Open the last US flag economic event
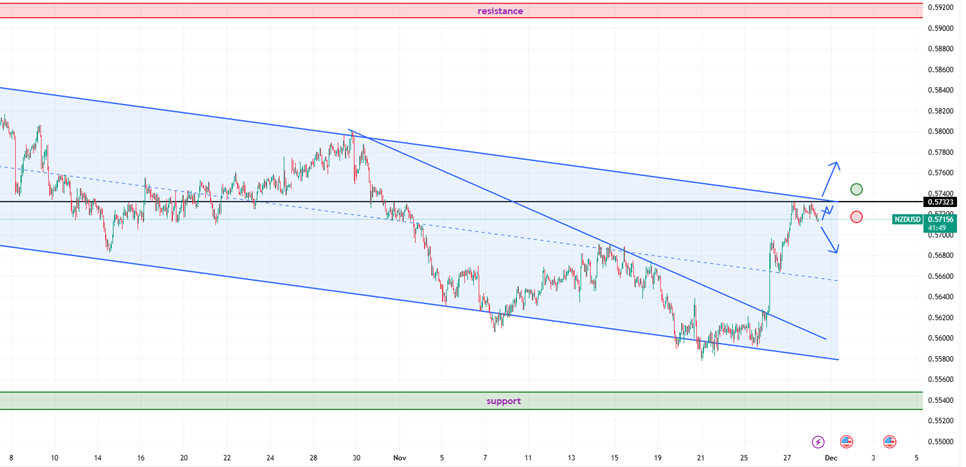 889,441
